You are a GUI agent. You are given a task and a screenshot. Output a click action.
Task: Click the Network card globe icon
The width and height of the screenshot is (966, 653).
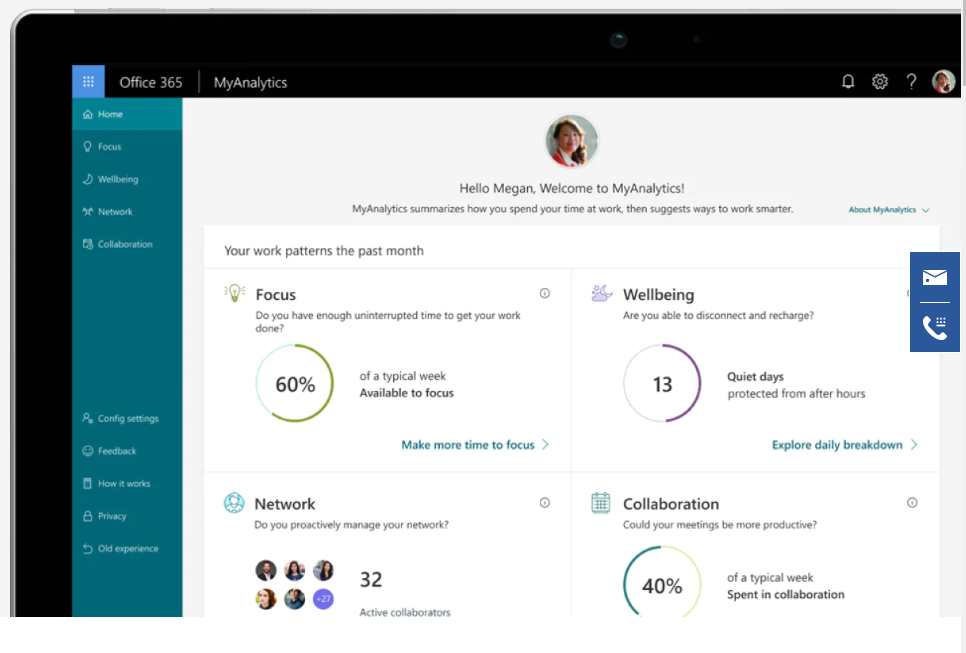point(234,503)
